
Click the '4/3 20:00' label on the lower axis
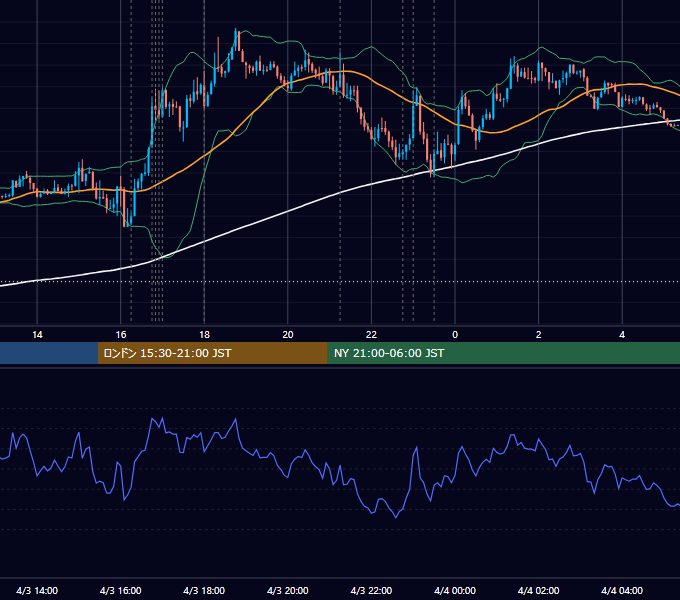288,590
